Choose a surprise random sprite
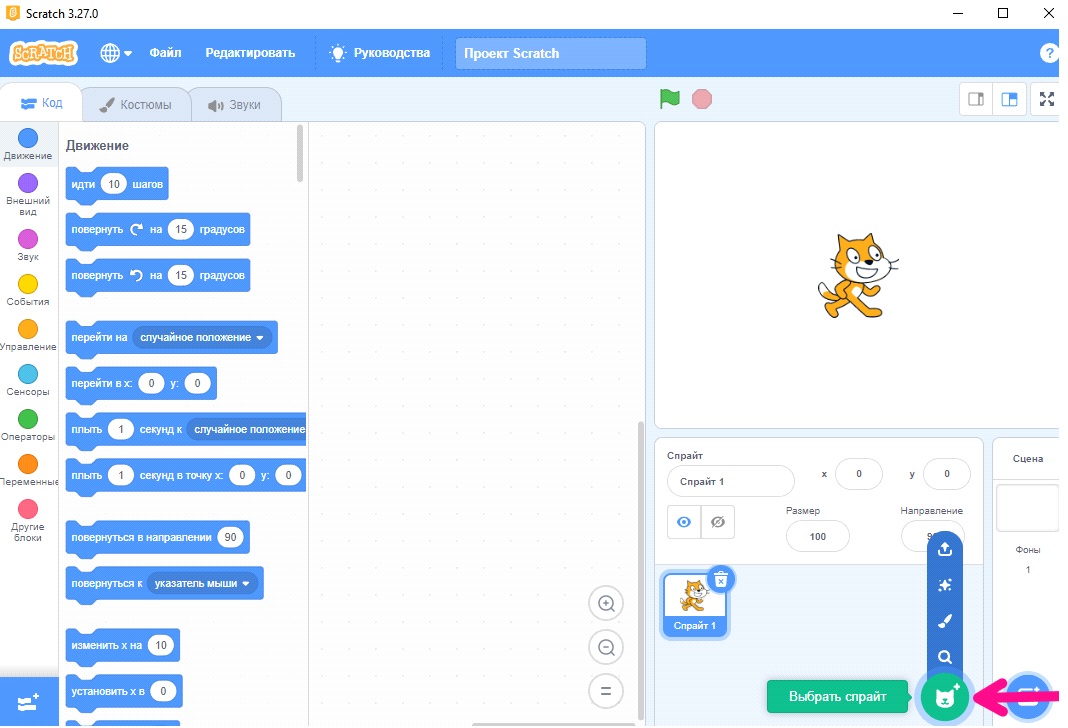Viewport: 1068px width, 728px height. coord(944,585)
